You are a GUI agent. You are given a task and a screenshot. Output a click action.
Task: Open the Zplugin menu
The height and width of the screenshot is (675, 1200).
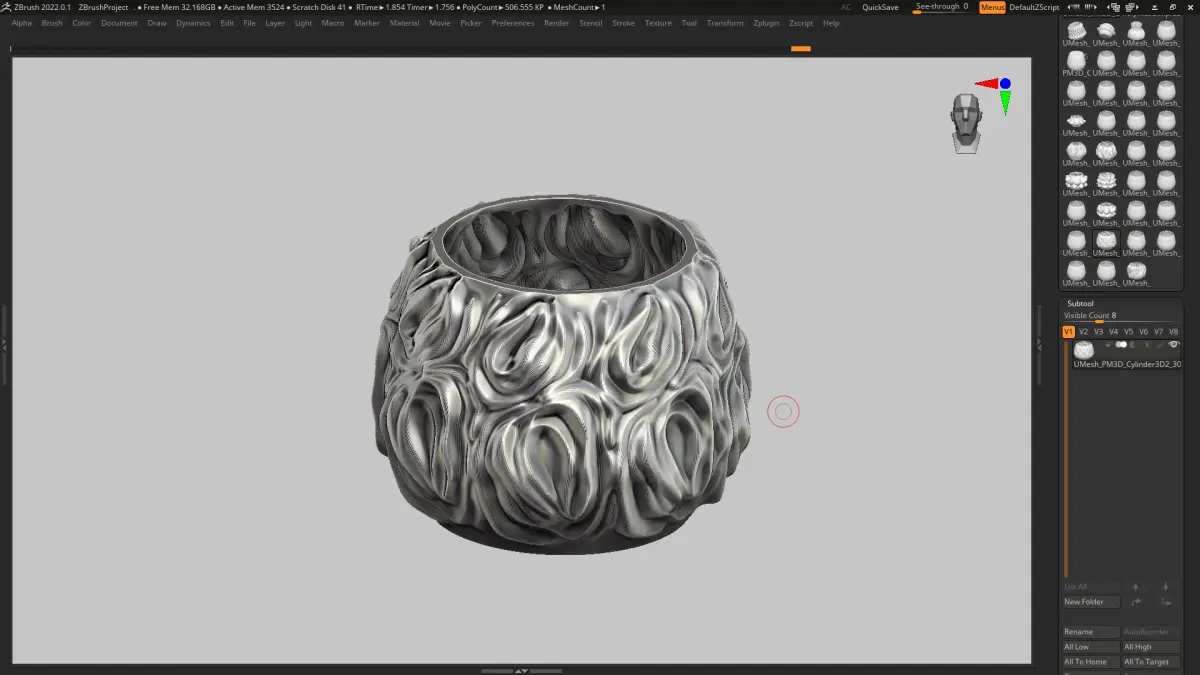[766, 23]
